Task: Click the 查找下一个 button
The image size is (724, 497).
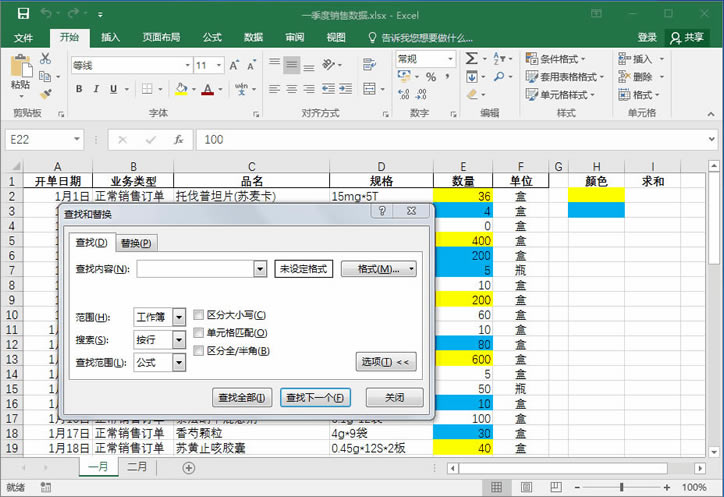Action: (x=314, y=397)
